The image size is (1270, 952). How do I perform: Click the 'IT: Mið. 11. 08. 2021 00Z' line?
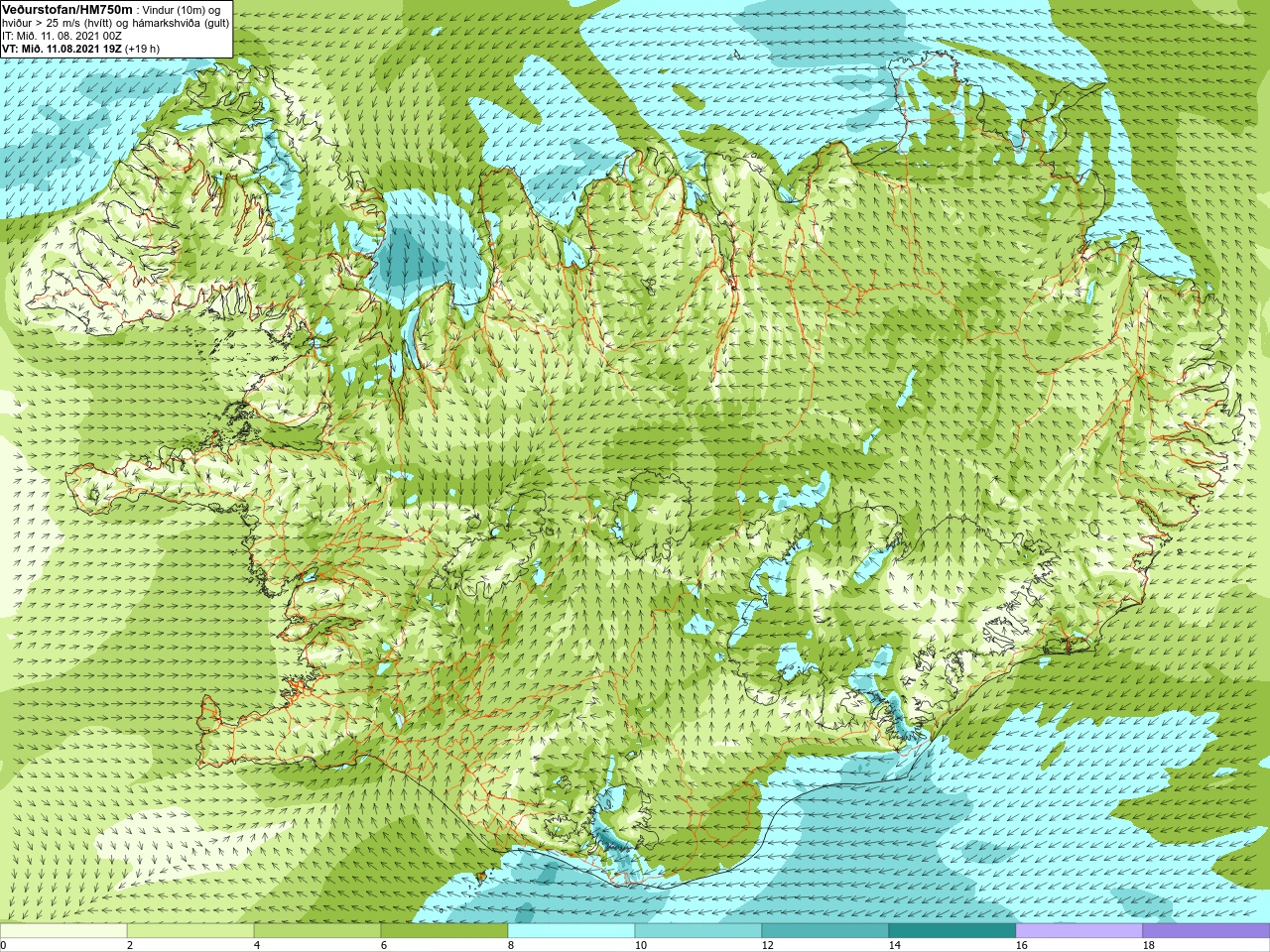(x=62, y=36)
